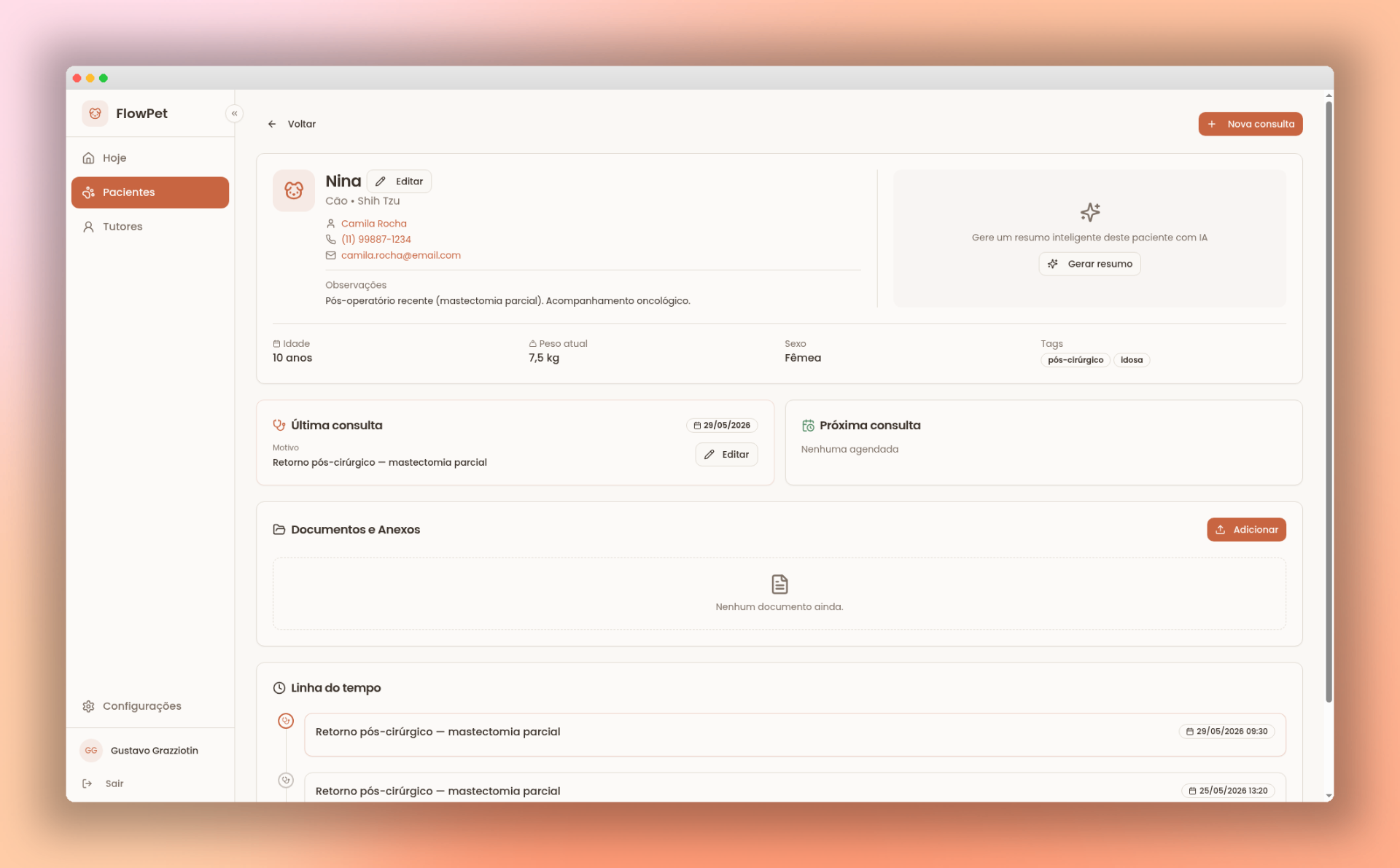Image resolution: width=1400 pixels, height=868 pixels.
Task: Open tutor Camila Rocha link
Action: (374, 224)
